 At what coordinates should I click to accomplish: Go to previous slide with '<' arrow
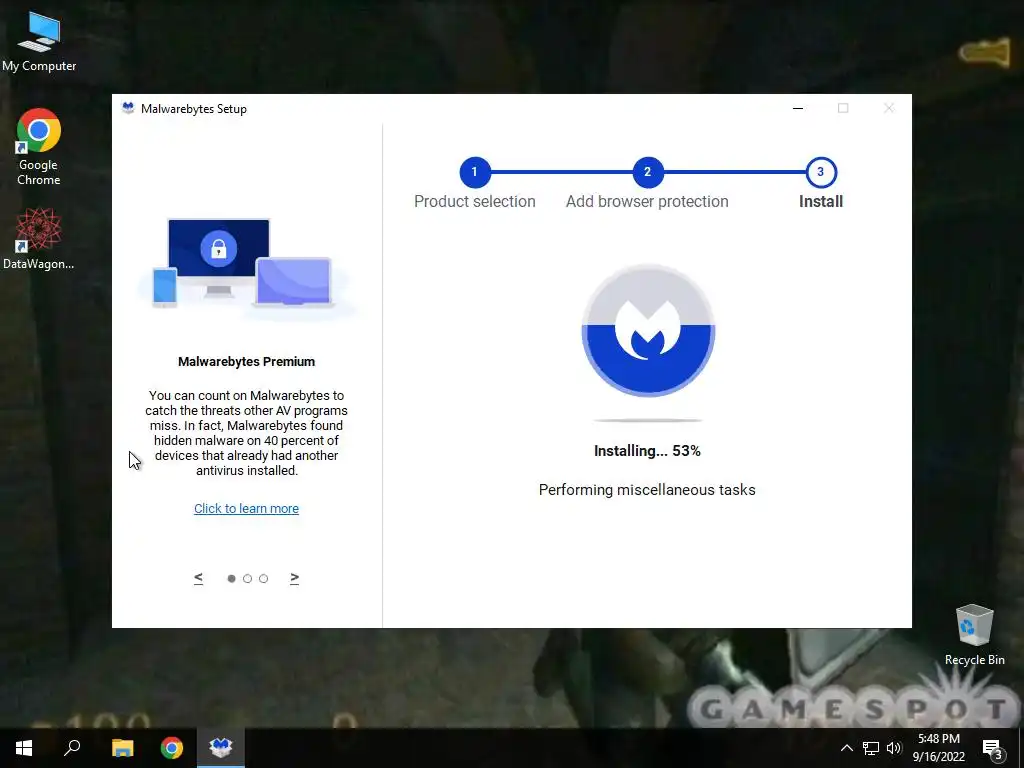click(199, 578)
